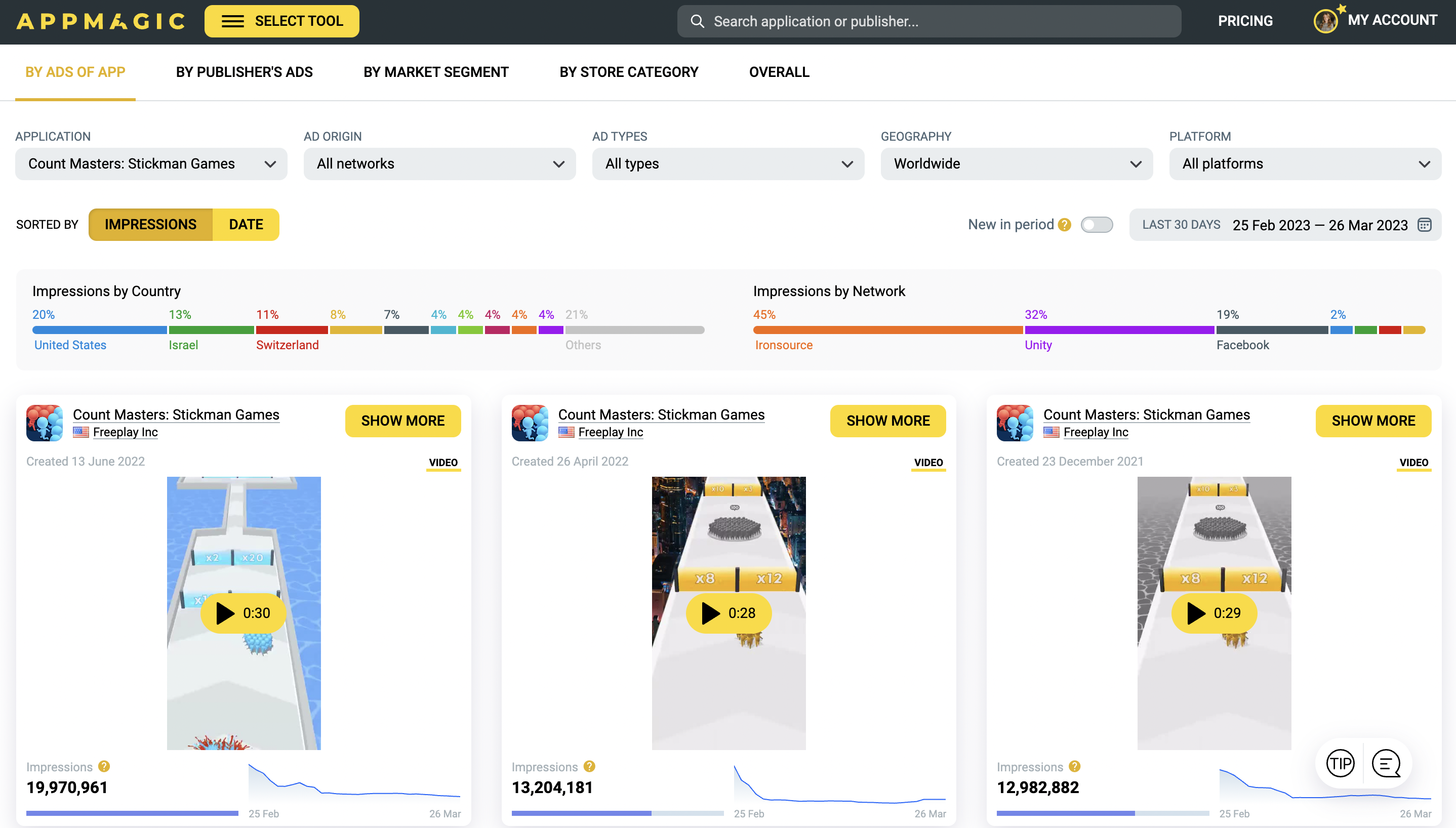
Task: Click the Ironsource orange network bar segment
Action: (x=887, y=330)
